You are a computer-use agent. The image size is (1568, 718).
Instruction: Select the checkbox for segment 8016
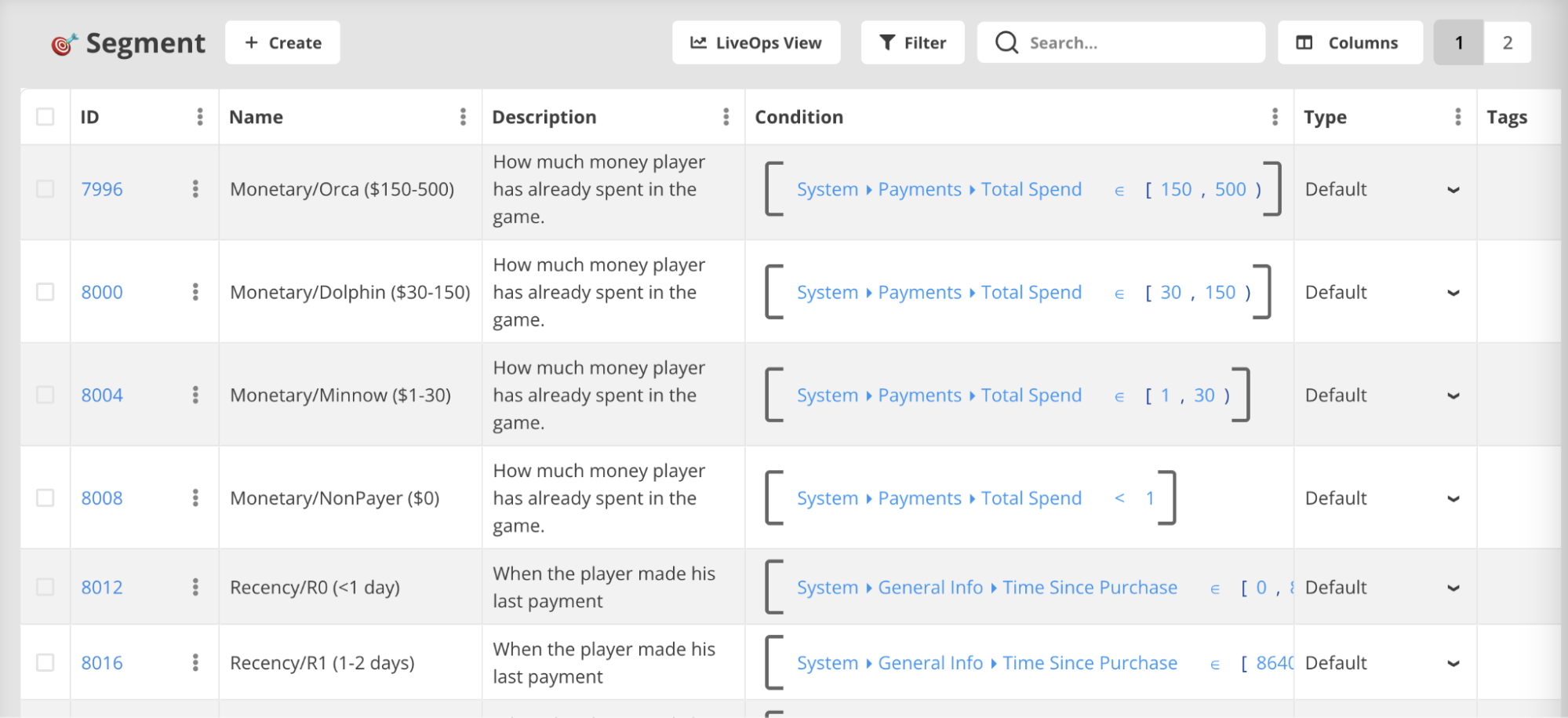pyautogui.click(x=45, y=663)
